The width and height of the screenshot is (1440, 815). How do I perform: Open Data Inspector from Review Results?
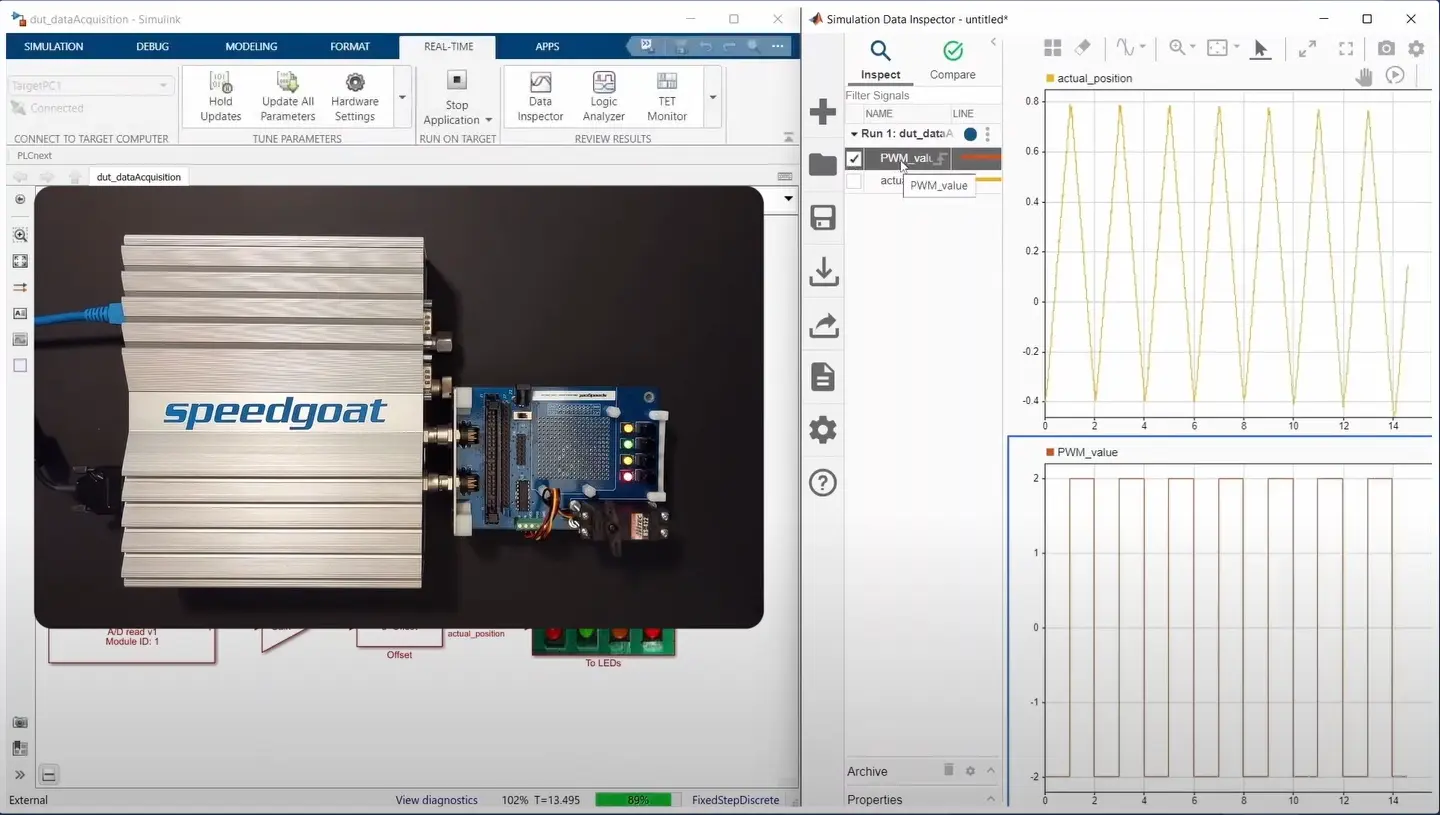(540, 96)
